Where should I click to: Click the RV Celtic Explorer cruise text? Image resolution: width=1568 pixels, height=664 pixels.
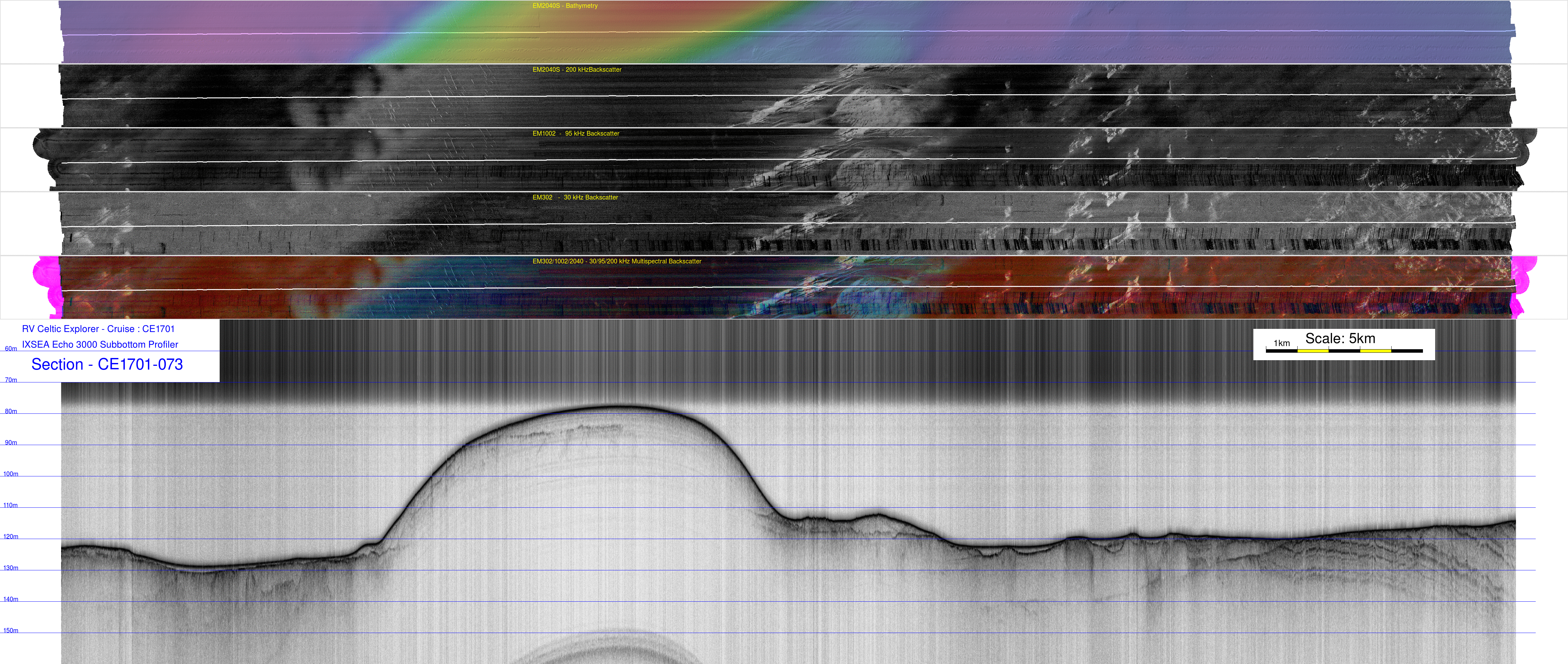click(x=98, y=329)
